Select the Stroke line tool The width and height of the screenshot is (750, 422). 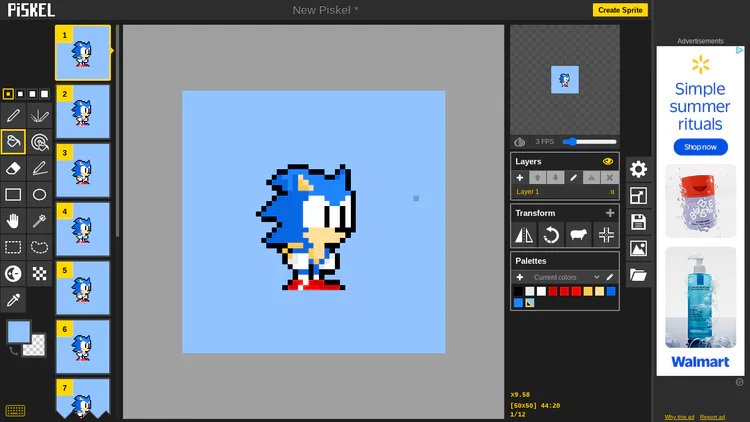point(39,168)
